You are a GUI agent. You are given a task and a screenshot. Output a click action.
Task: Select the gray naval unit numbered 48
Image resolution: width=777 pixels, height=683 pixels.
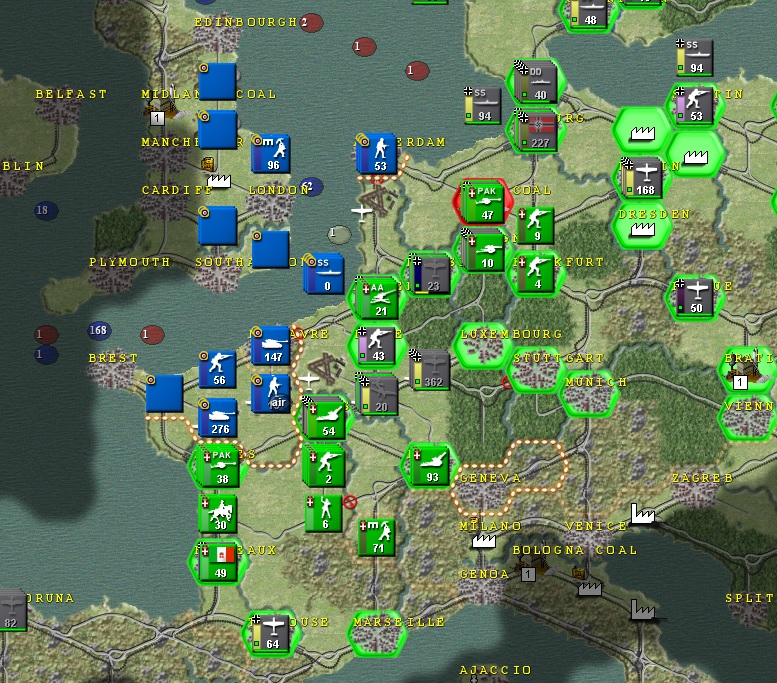pos(588,13)
